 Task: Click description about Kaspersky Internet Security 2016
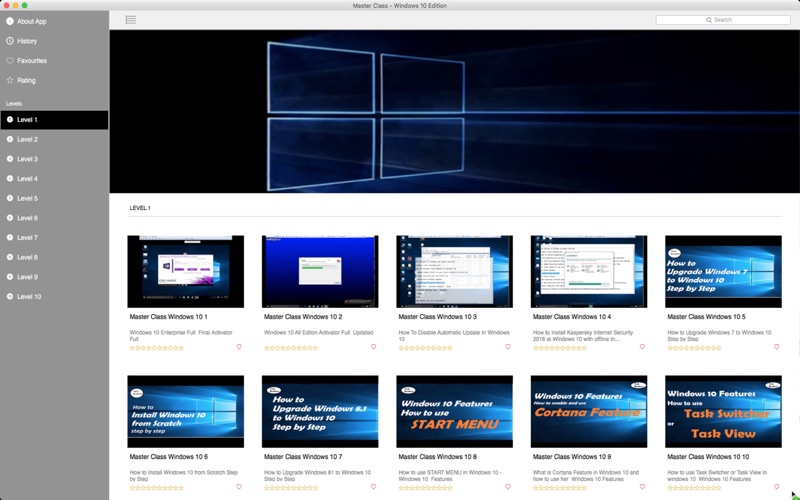pyautogui.click(x=583, y=336)
